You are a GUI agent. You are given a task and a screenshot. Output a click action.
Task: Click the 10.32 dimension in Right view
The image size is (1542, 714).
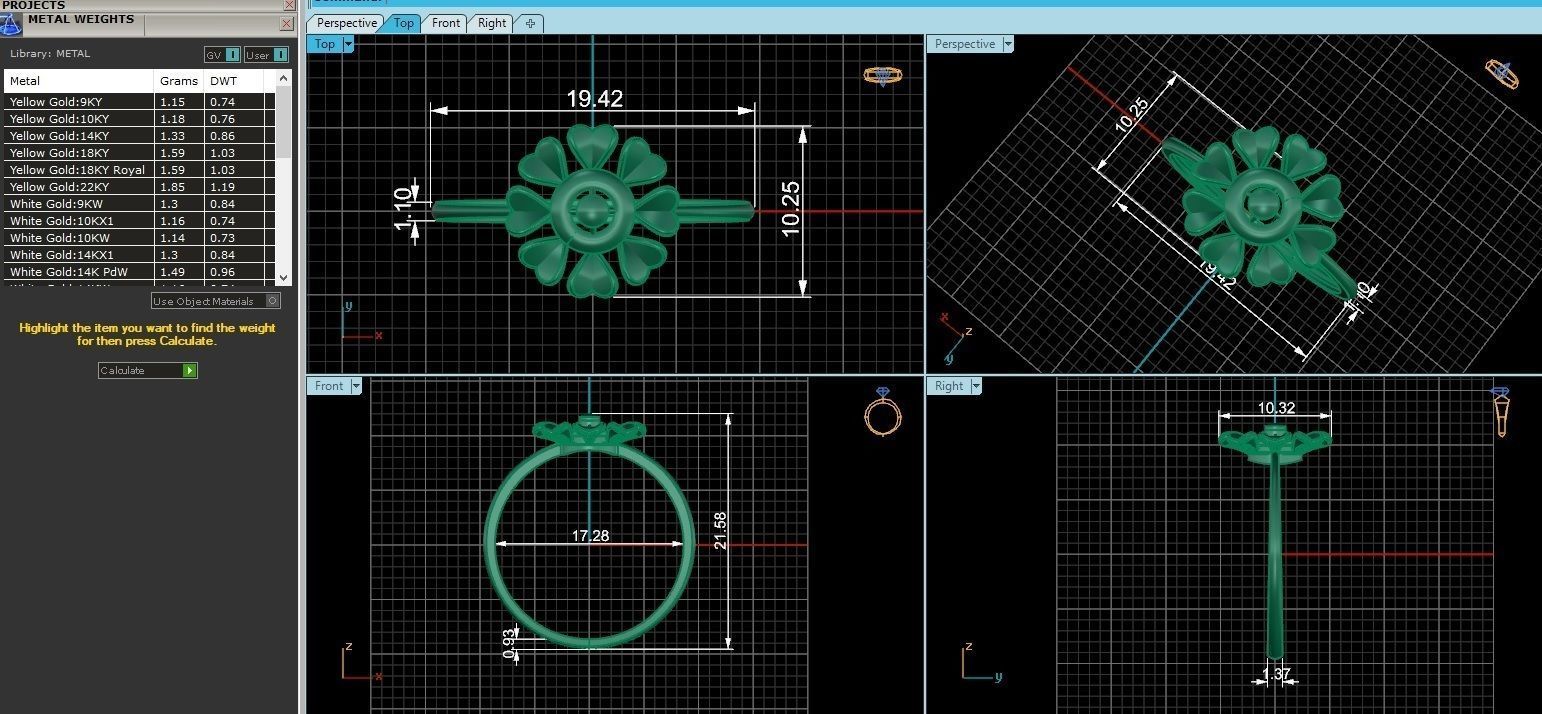[1276, 407]
